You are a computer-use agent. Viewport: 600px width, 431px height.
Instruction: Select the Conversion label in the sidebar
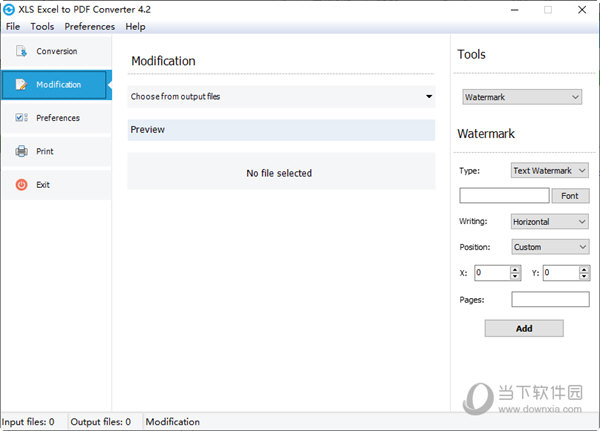tap(57, 51)
